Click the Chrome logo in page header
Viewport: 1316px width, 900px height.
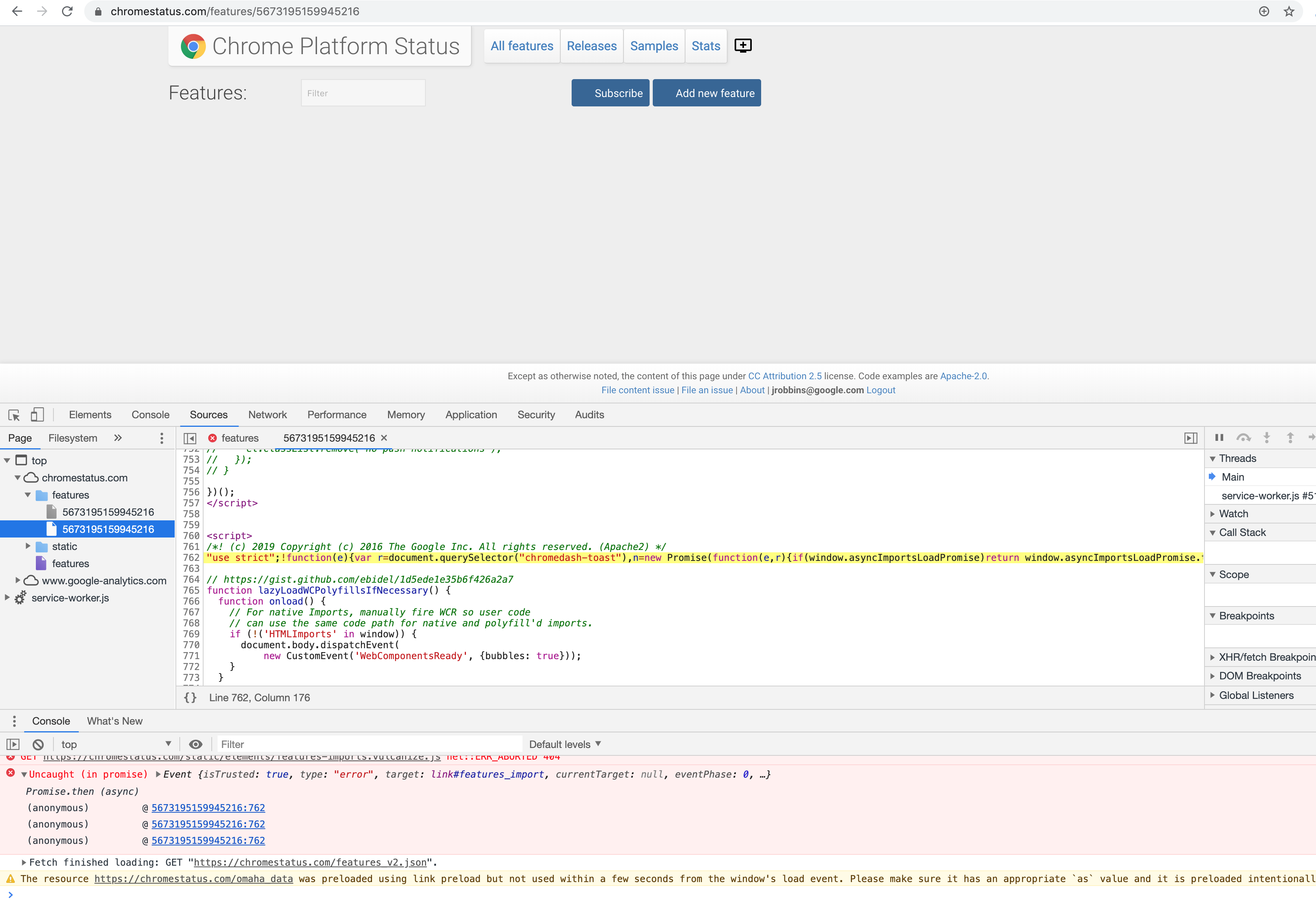(x=193, y=46)
